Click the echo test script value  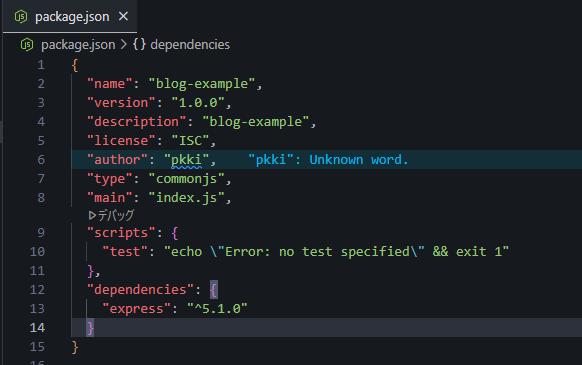pos(336,252)
